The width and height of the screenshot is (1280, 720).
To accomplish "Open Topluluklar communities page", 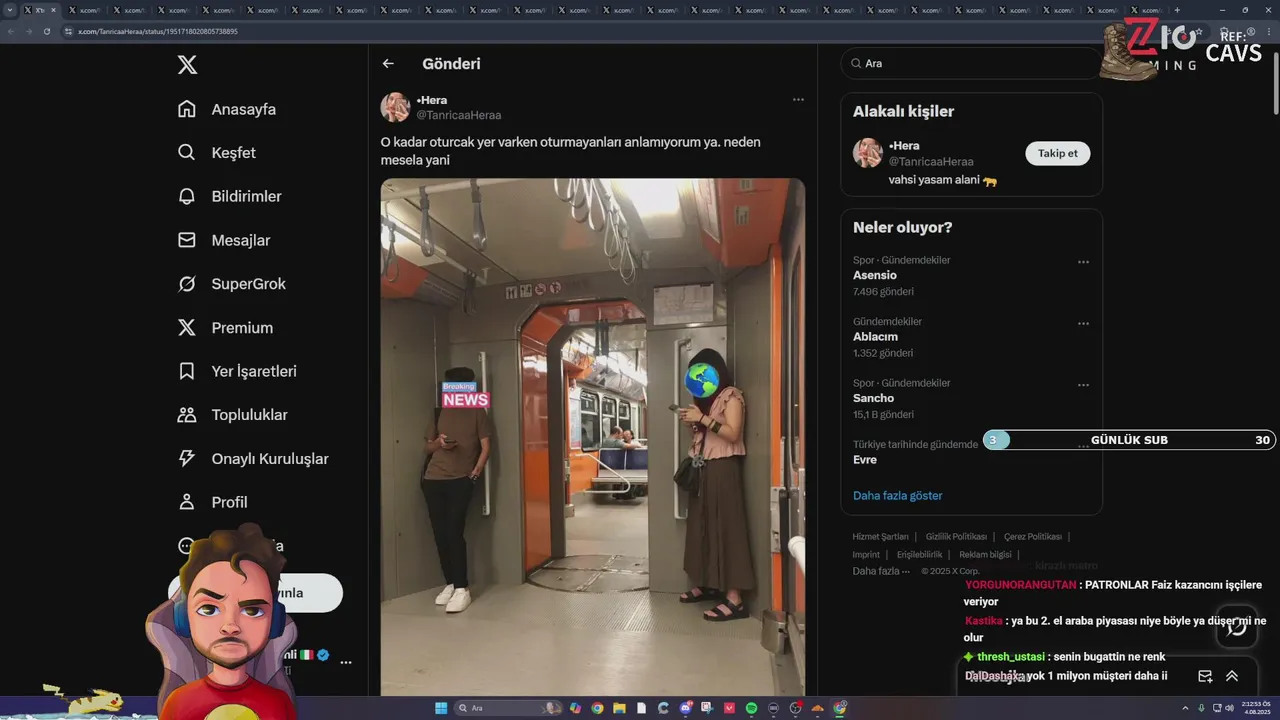I will [232, 415].
